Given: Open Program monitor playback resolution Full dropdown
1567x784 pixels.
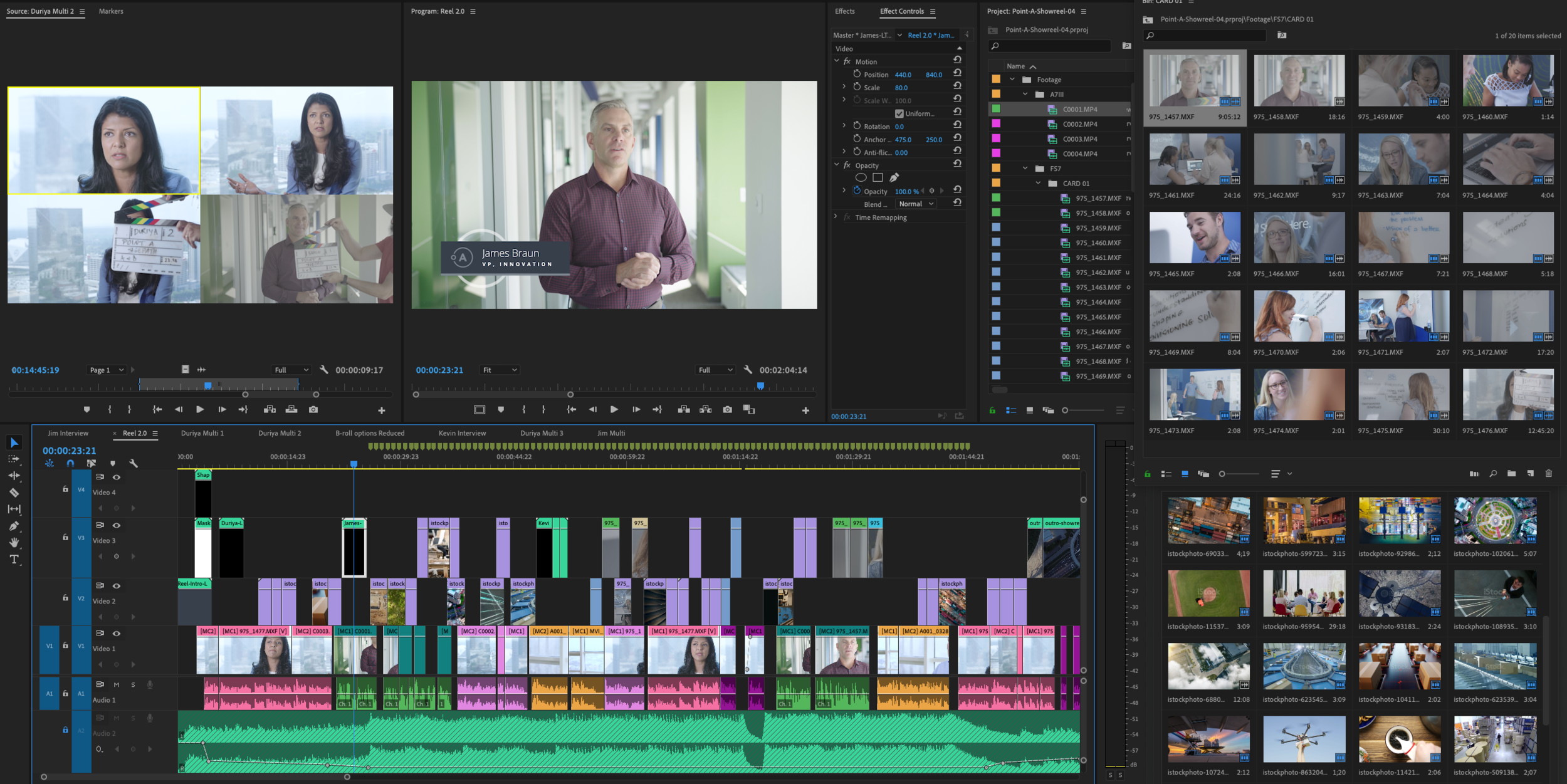Looking at the screenshot, I should point(715,370).
